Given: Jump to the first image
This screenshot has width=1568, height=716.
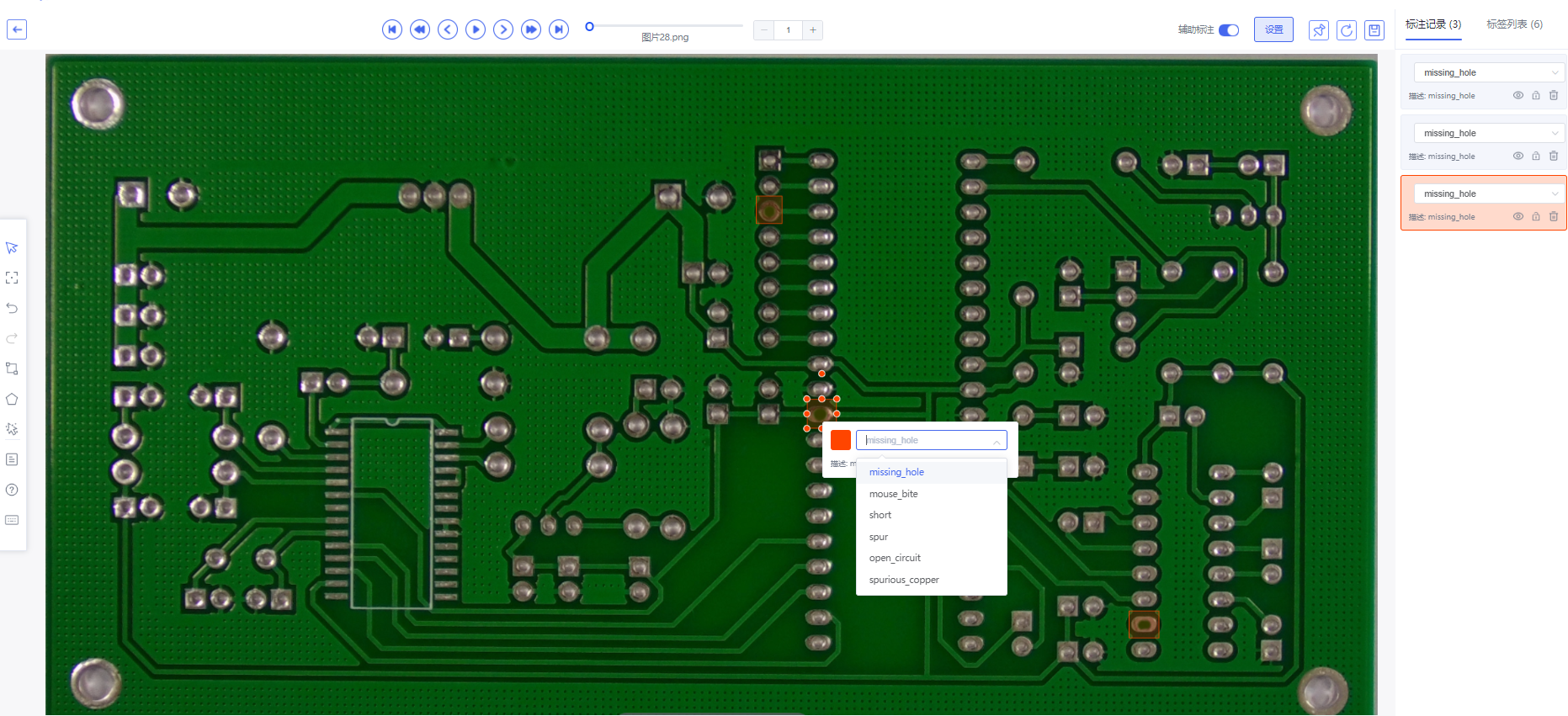Looking at the screenshot, I should pos(392,29).
